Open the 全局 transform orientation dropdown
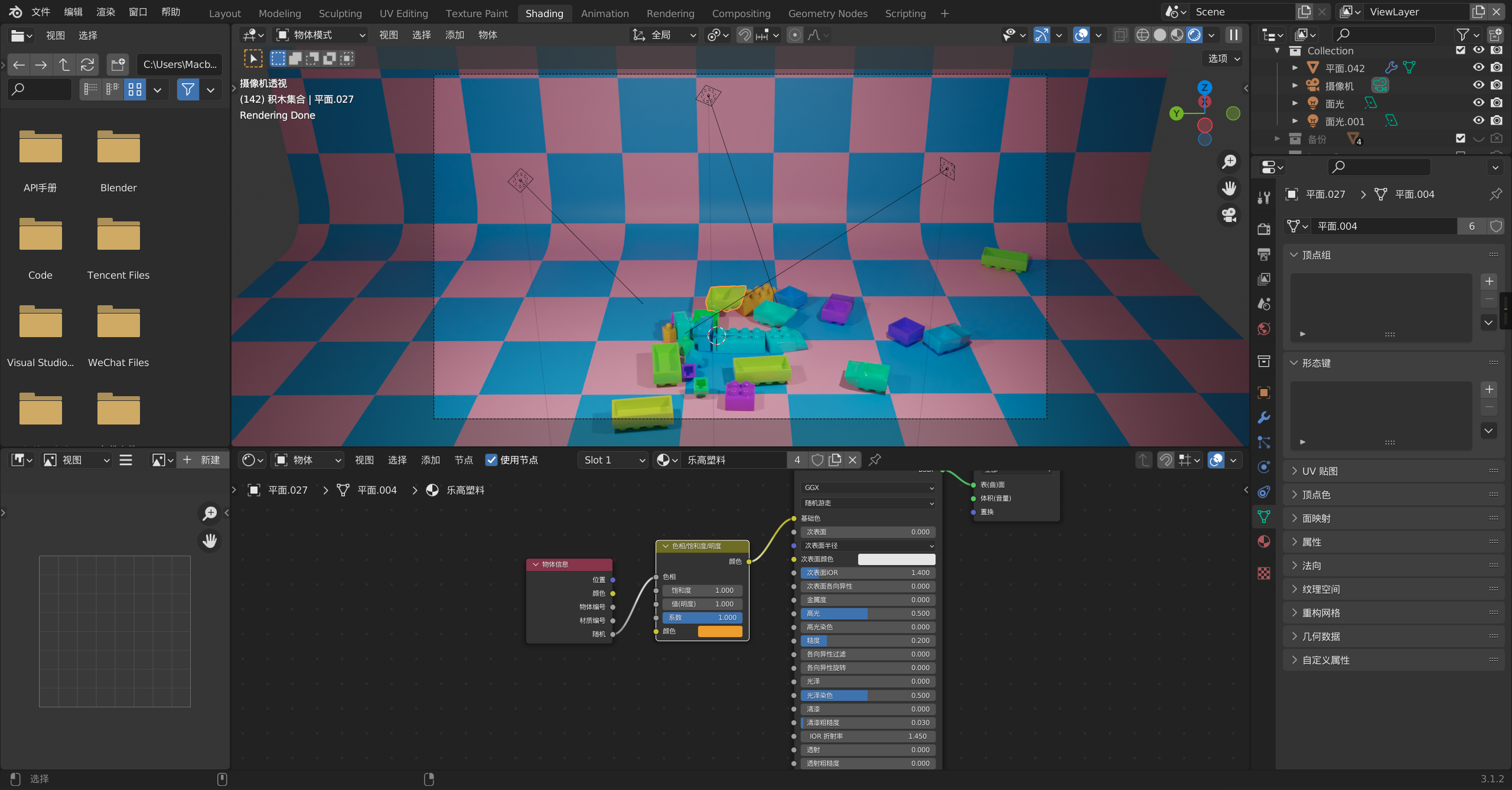 tap(664, 35)
